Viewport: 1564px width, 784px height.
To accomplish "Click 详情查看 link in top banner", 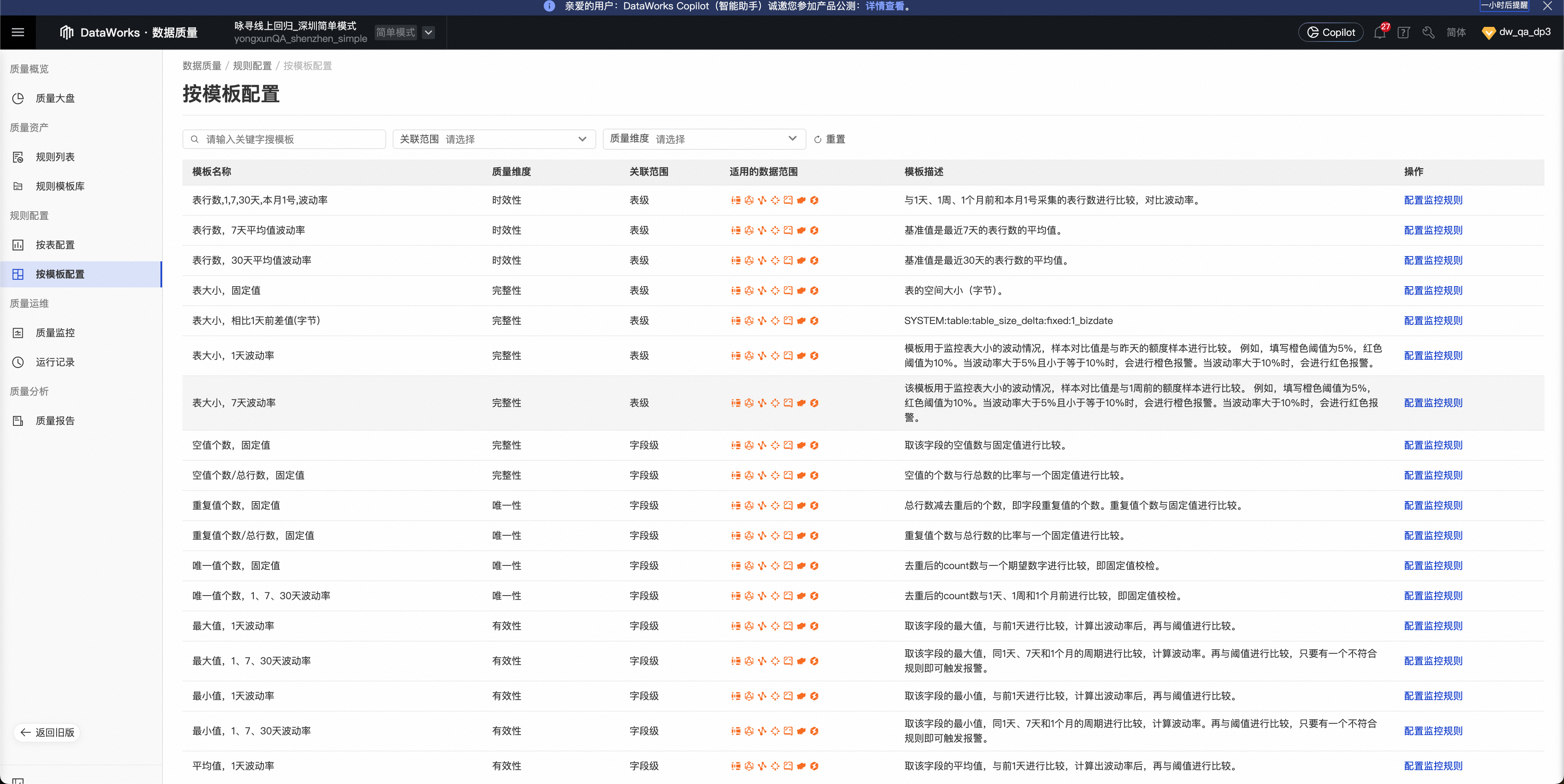I will pyautogui.click(x=884, y=6).
